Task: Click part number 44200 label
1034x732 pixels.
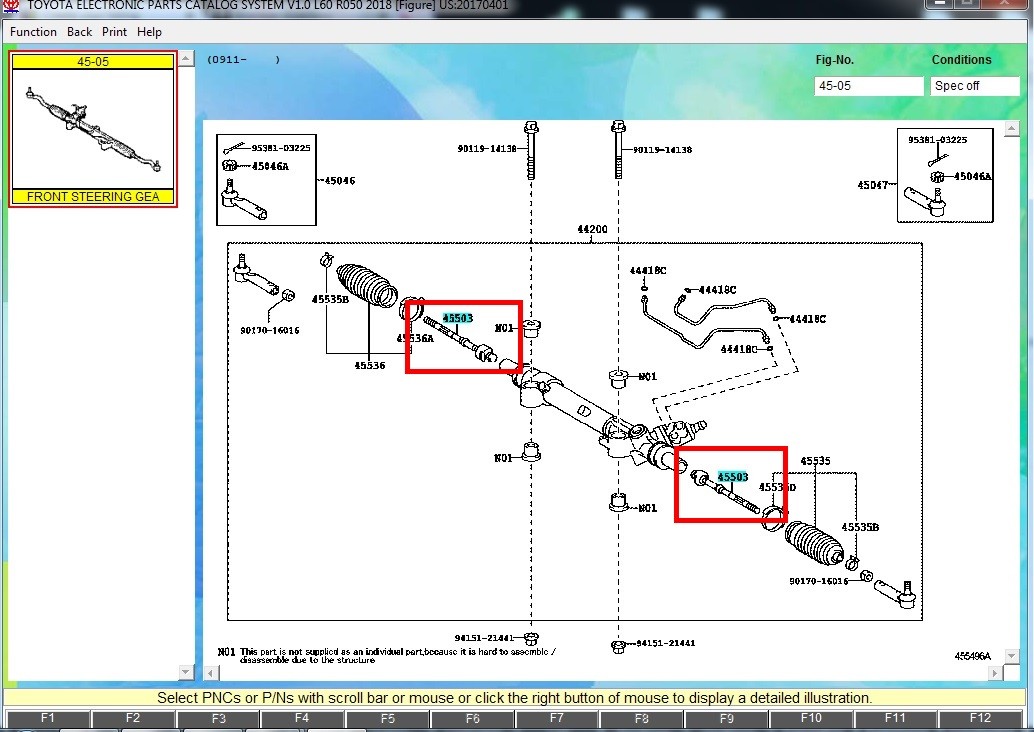Action: pyautogui.click(x=592, y=229)
